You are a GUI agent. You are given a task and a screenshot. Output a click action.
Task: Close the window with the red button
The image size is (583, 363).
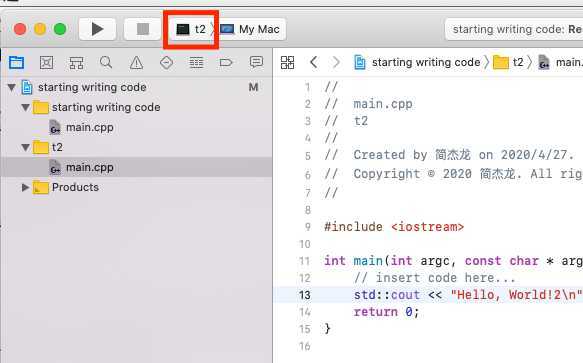click(20, 29)
